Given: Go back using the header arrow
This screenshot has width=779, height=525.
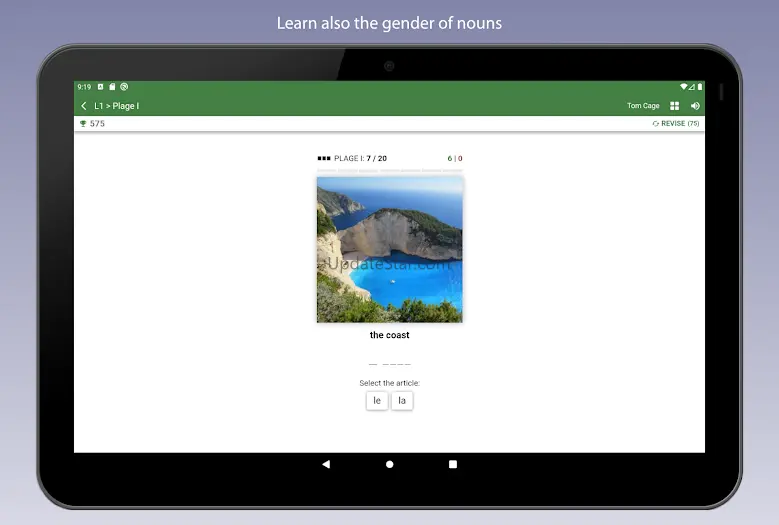Looking at the screenshot, I should point(84,106).
